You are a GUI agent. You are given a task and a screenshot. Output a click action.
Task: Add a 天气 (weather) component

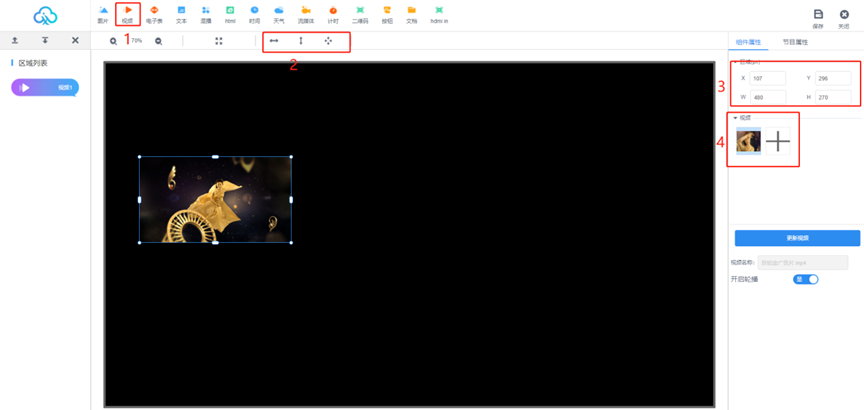[279, 13]
